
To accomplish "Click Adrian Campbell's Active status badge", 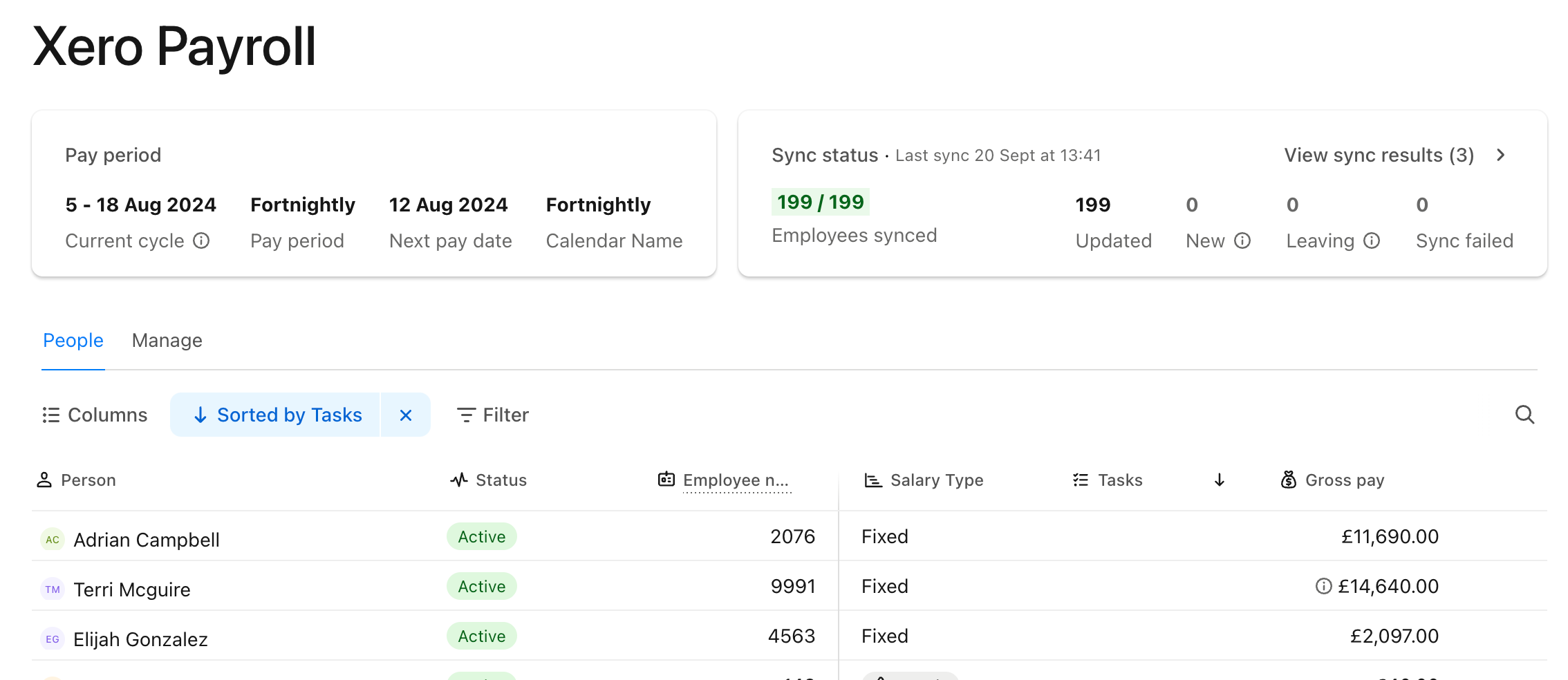I will [x=482, y=536].
